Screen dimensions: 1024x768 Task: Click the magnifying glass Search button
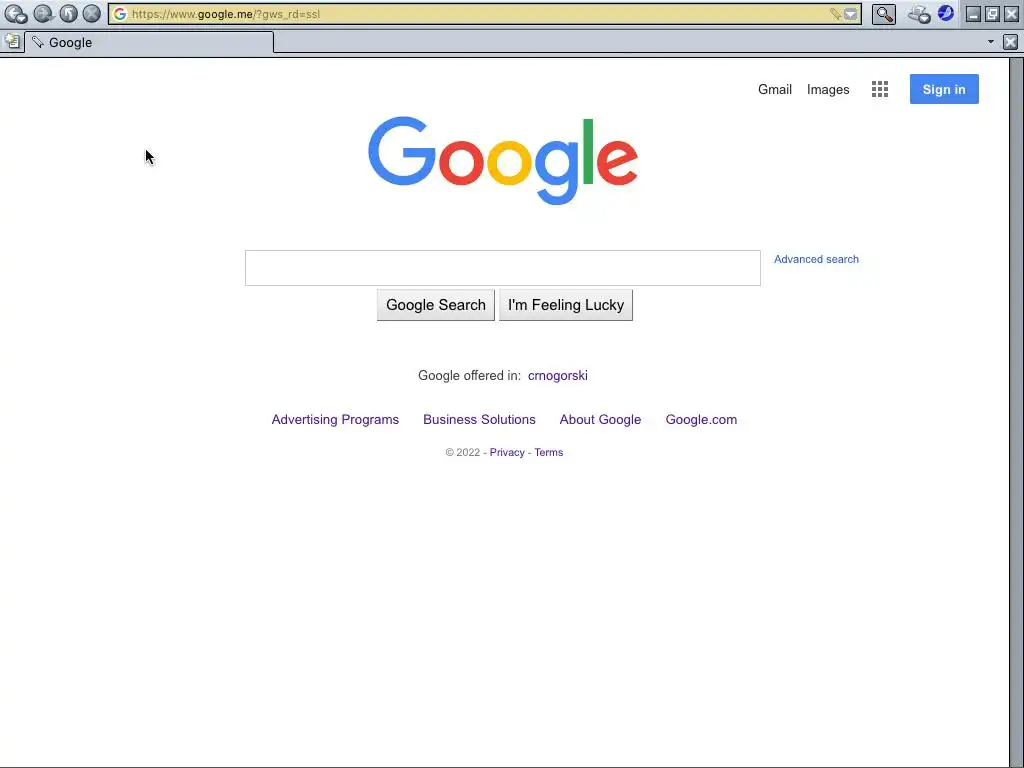point(884,14)
